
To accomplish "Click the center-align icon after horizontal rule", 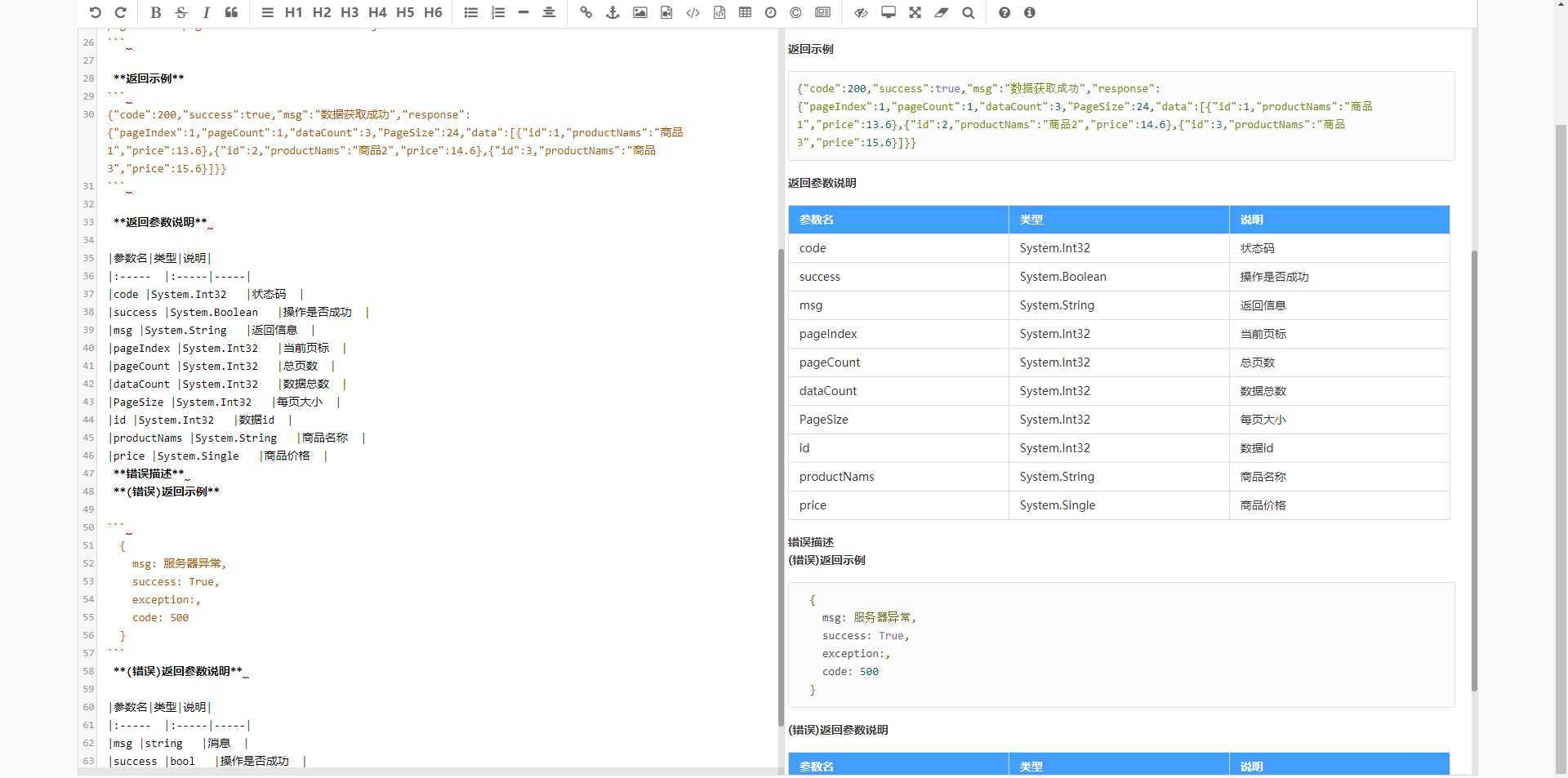I will click(549, 12).
